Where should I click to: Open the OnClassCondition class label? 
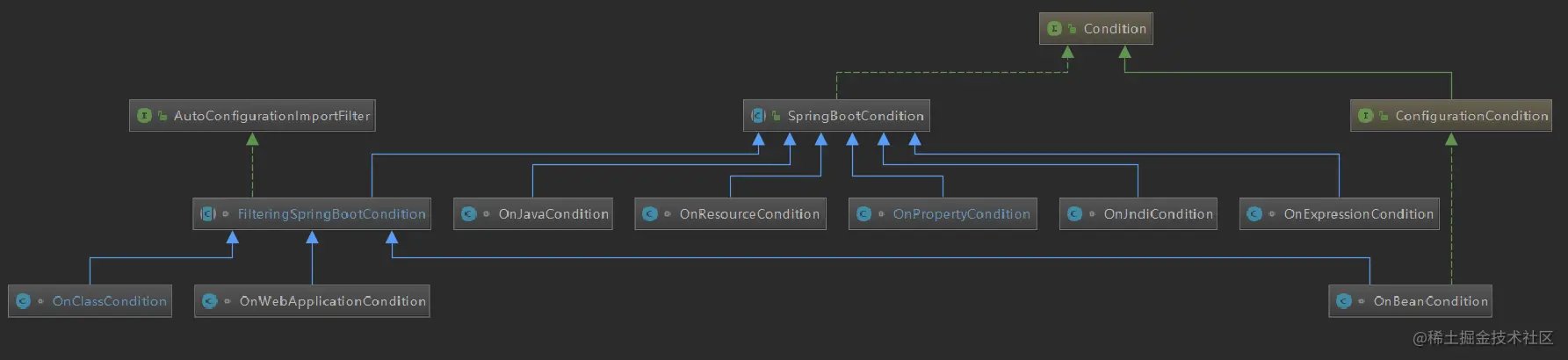[110, 301]
